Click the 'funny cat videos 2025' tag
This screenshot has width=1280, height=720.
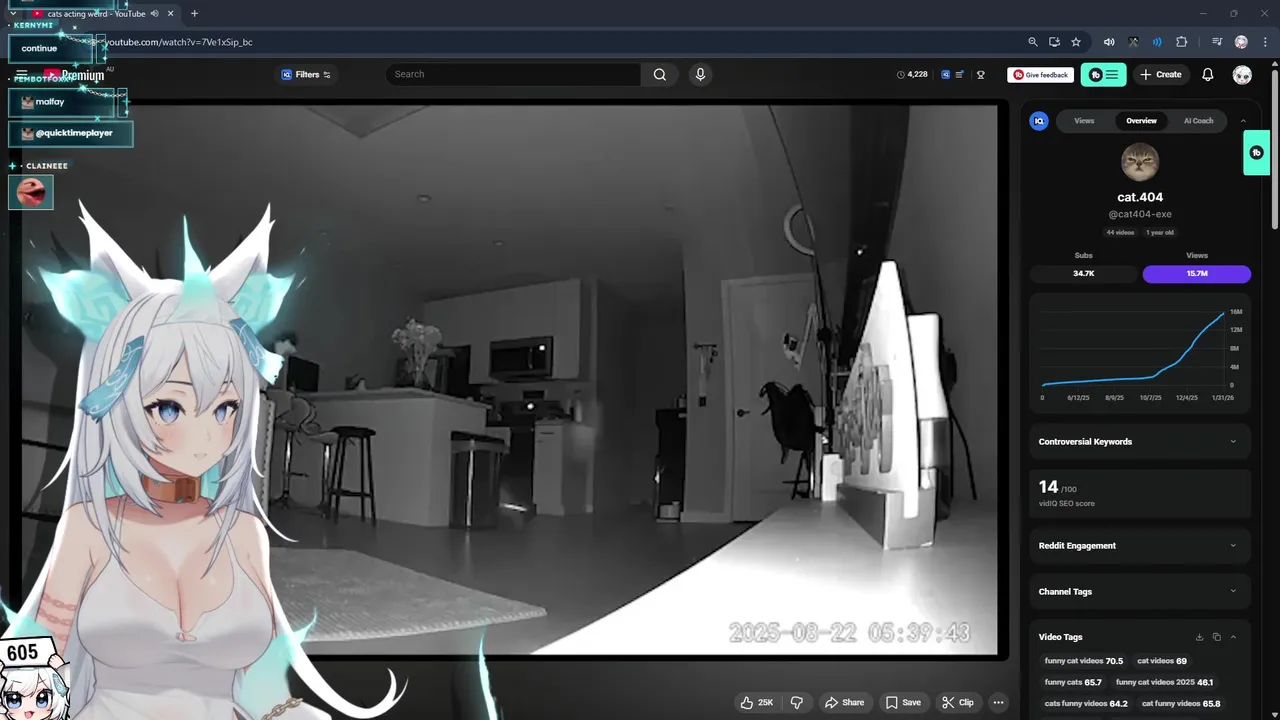click(1164, 682)
